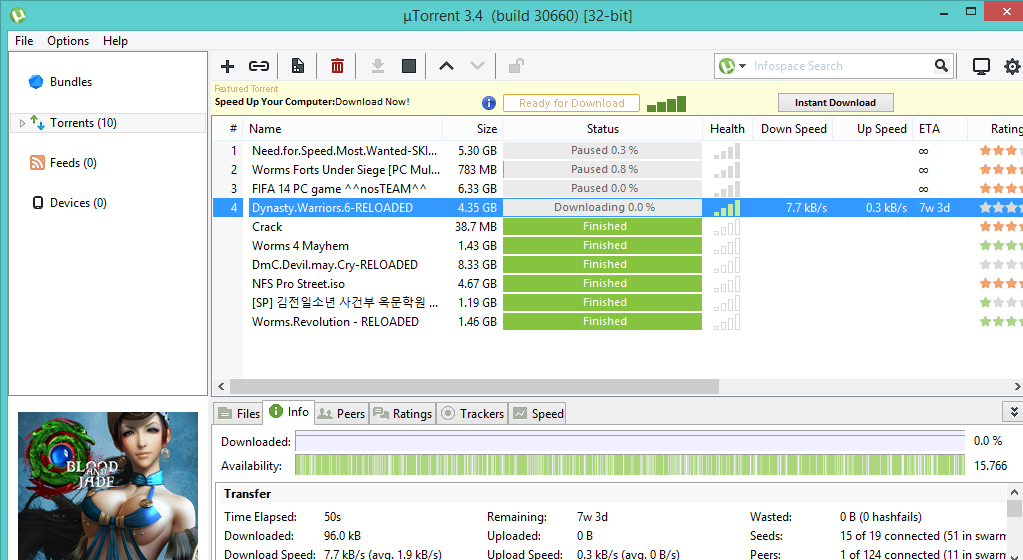Move torrent down the queue with the down arrow

tap(478, 66)
